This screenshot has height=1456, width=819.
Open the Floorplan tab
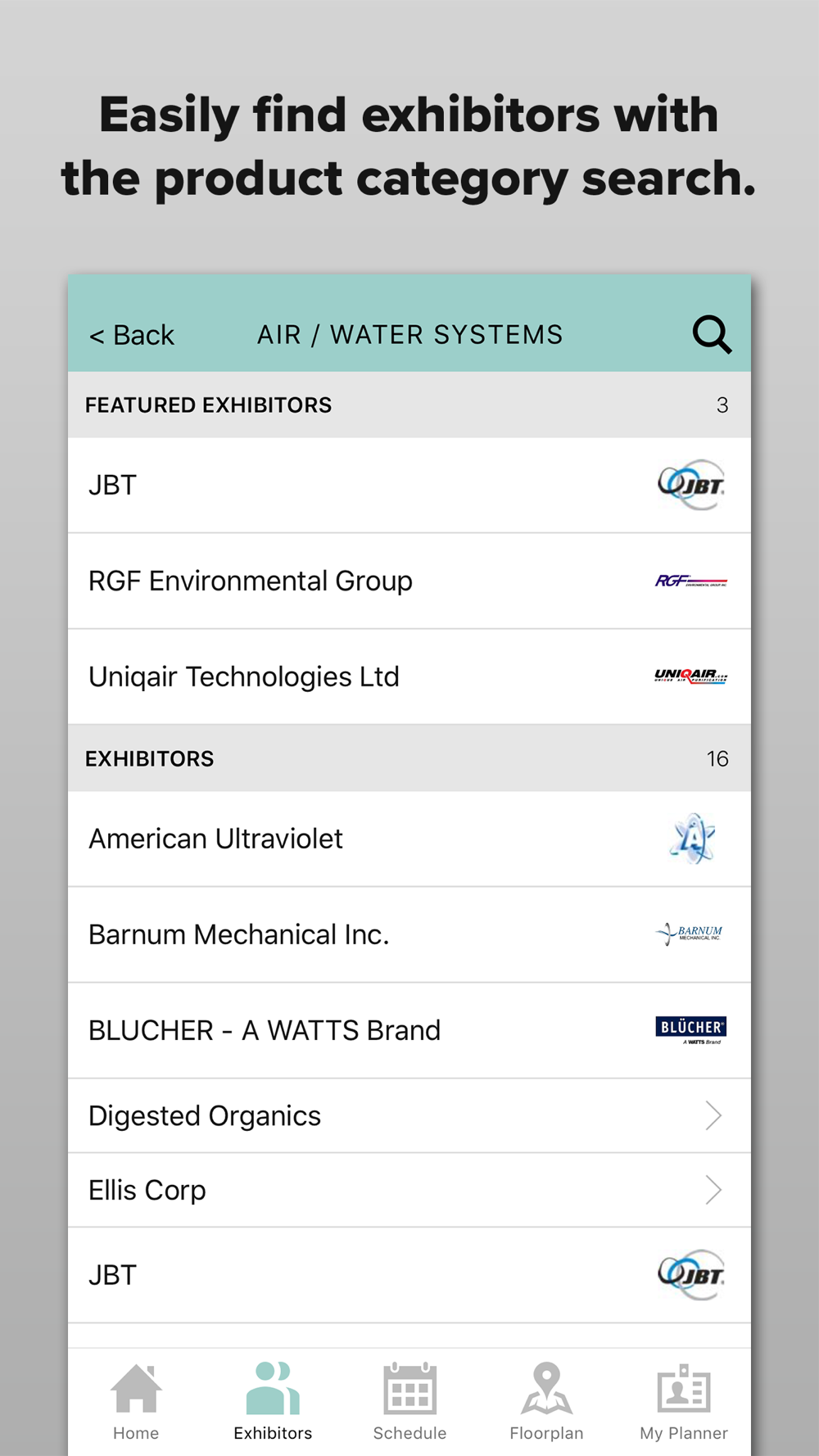click(546, 1401)
